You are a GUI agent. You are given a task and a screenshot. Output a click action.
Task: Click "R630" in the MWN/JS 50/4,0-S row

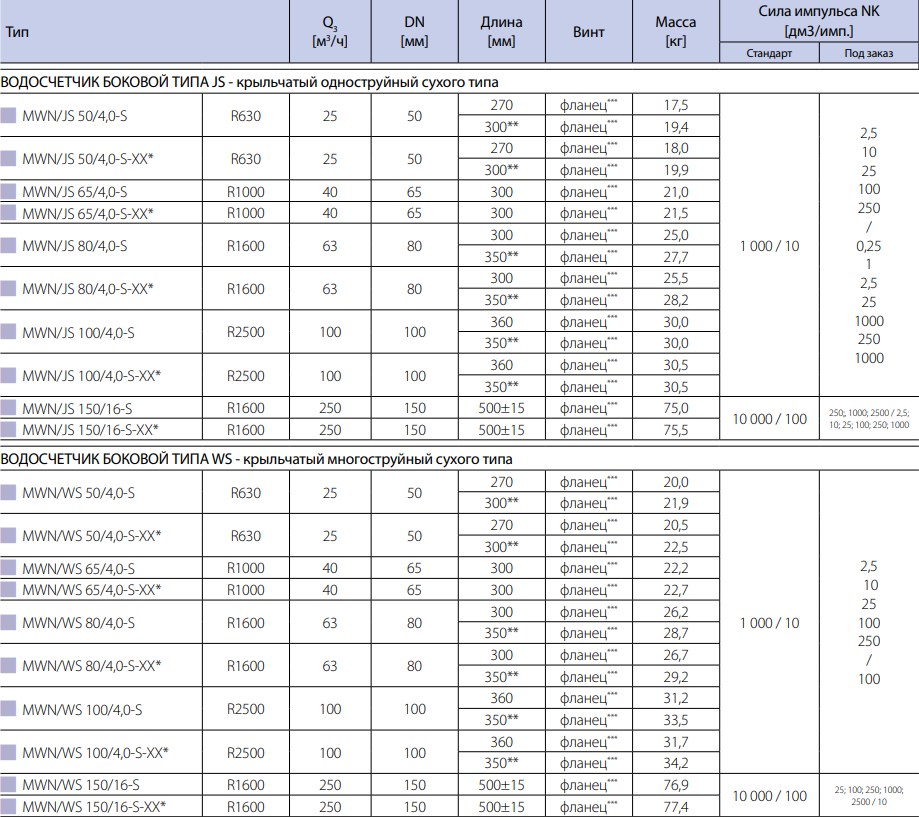click(x=246, y=116)
